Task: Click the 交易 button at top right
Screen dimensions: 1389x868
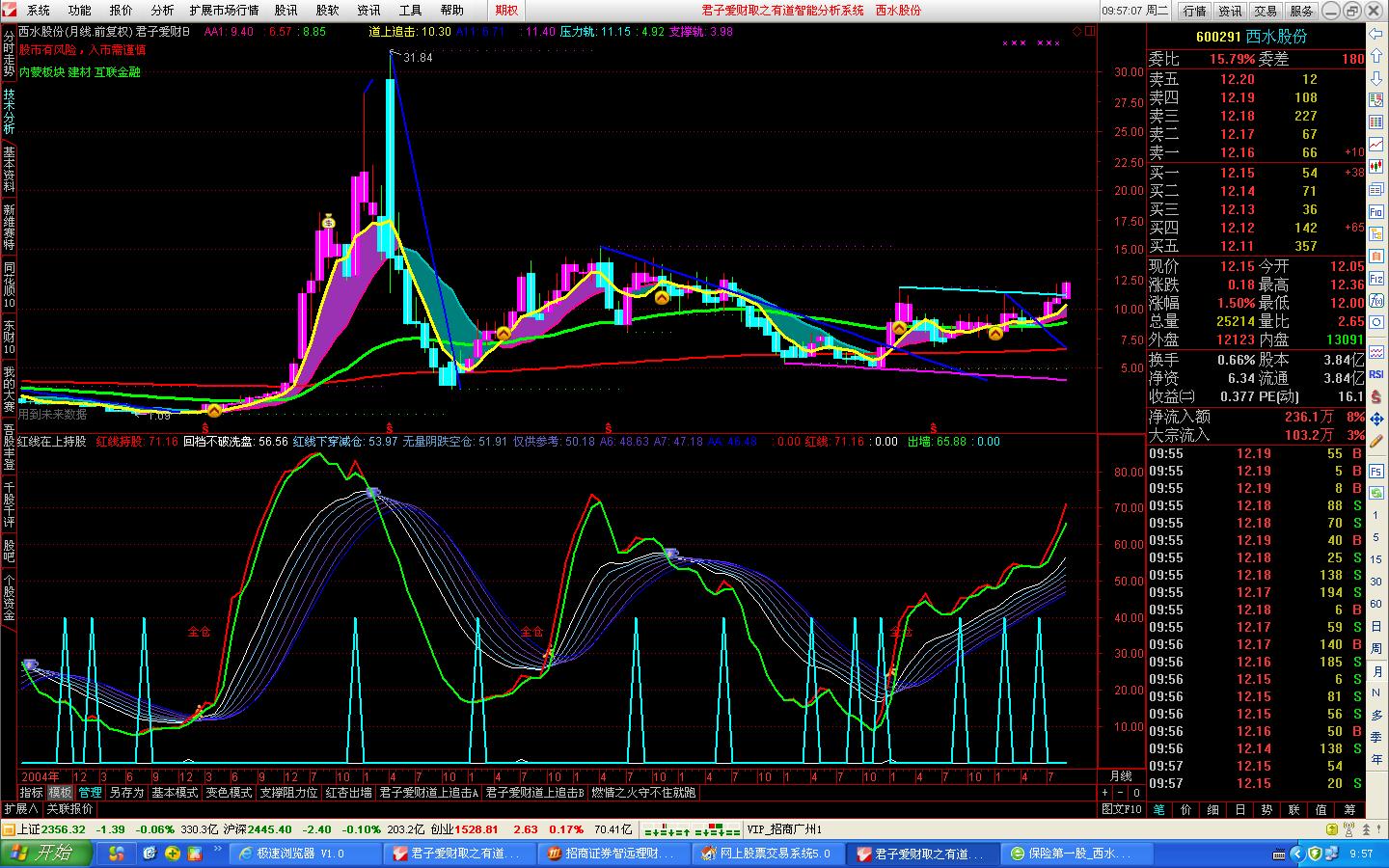Action: [1266, 11]
